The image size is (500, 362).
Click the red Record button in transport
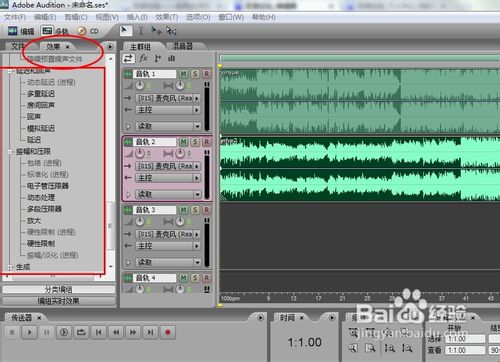click(x=168, y=332)
